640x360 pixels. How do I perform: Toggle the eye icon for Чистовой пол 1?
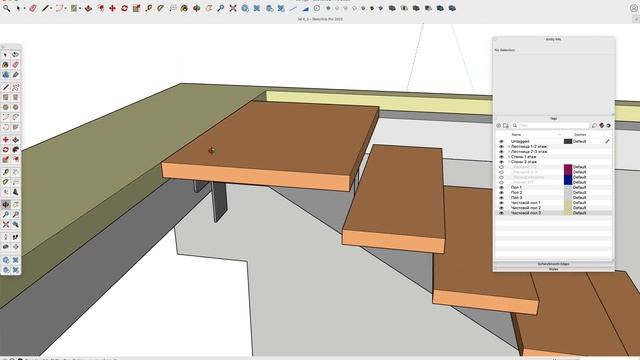(502, 202)
